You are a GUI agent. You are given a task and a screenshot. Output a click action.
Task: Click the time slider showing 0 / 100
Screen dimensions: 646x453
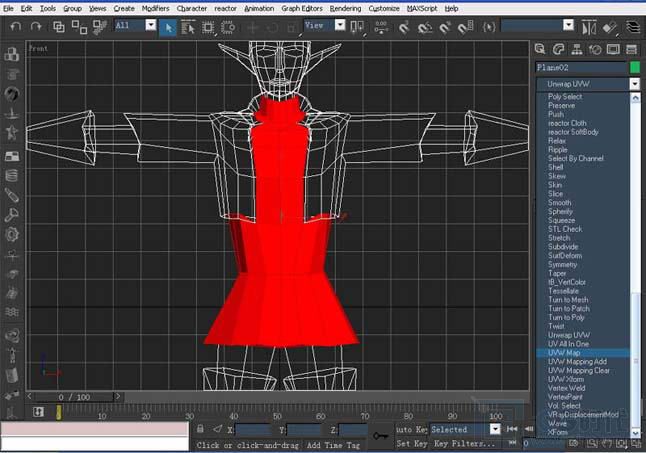[74, 397]
